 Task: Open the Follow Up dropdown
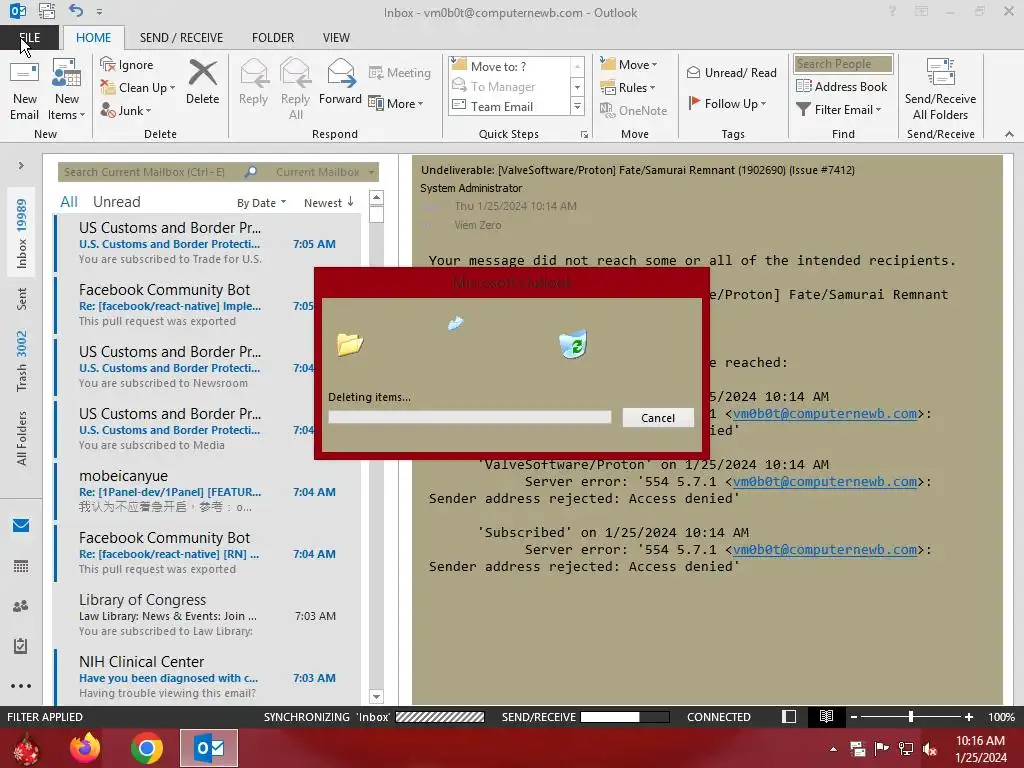[727, 103]
